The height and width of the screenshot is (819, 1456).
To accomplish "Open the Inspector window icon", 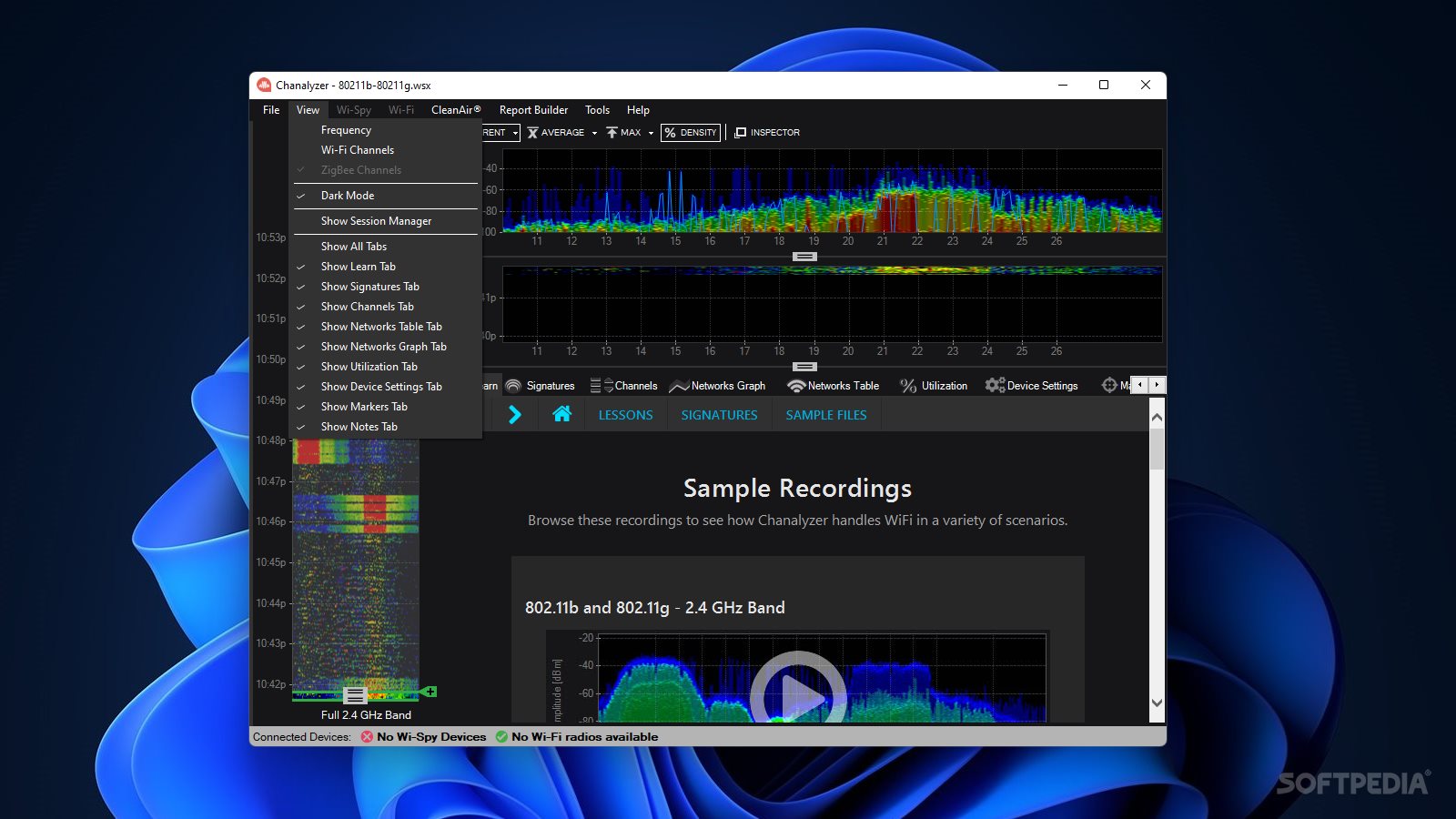I will 740,133.
